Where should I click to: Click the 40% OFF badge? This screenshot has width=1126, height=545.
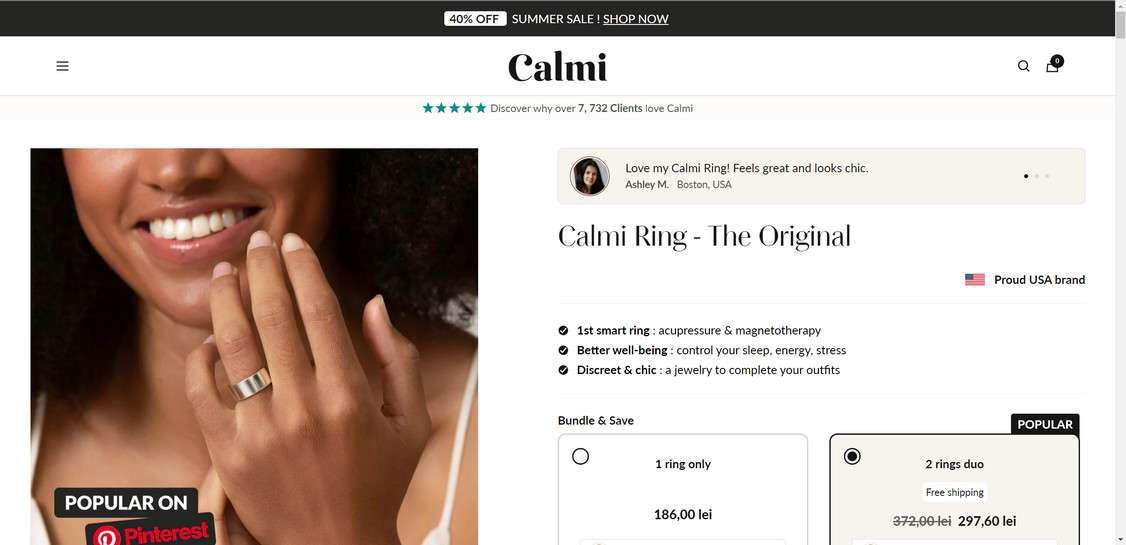pos(475,19)
